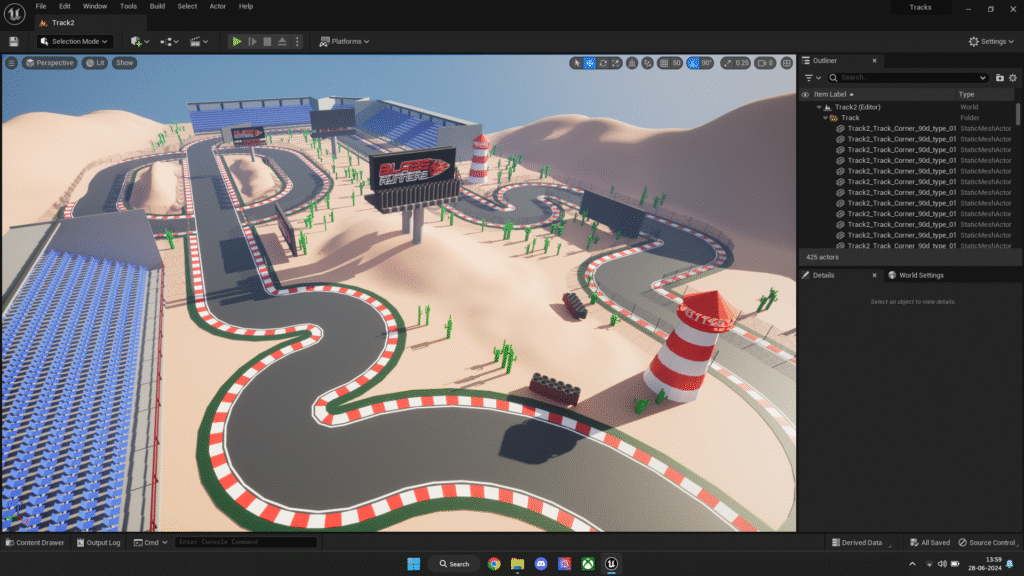Open the Selection Mode dropdown
1024x576 pixels.
[74, 41]
